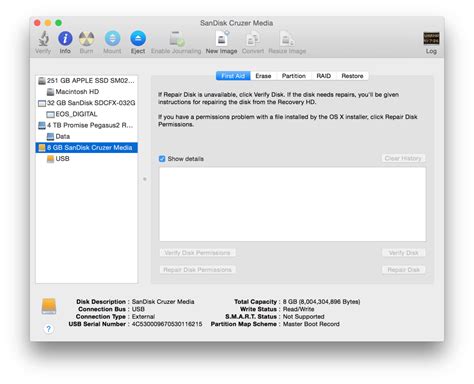474x384 pixels.
Task: Click the Burn toolbar icon
Action: pos(86,39)
